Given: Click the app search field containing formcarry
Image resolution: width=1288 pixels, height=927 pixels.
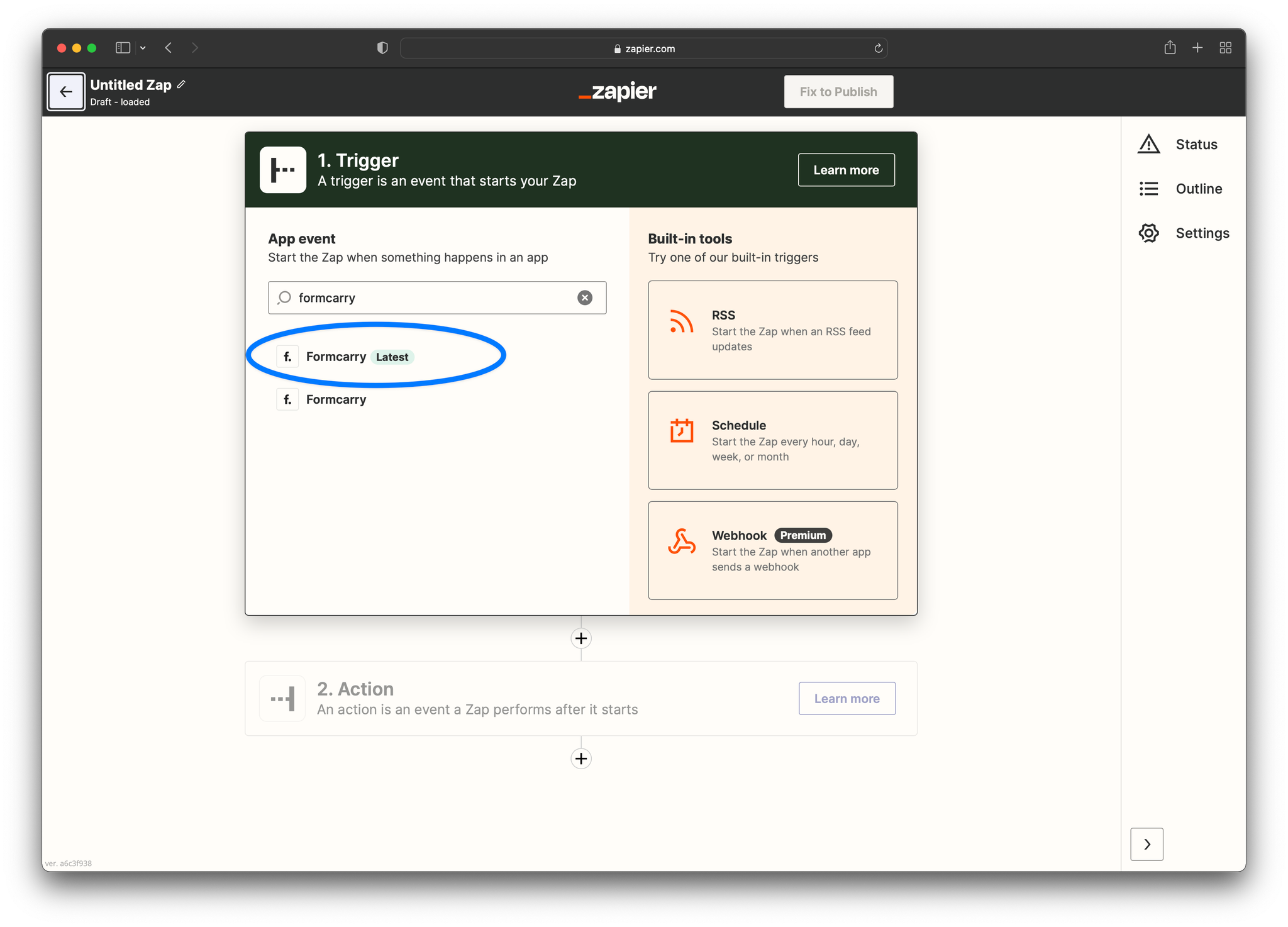Looking at the screenshot, I should [x=436, y=297].
